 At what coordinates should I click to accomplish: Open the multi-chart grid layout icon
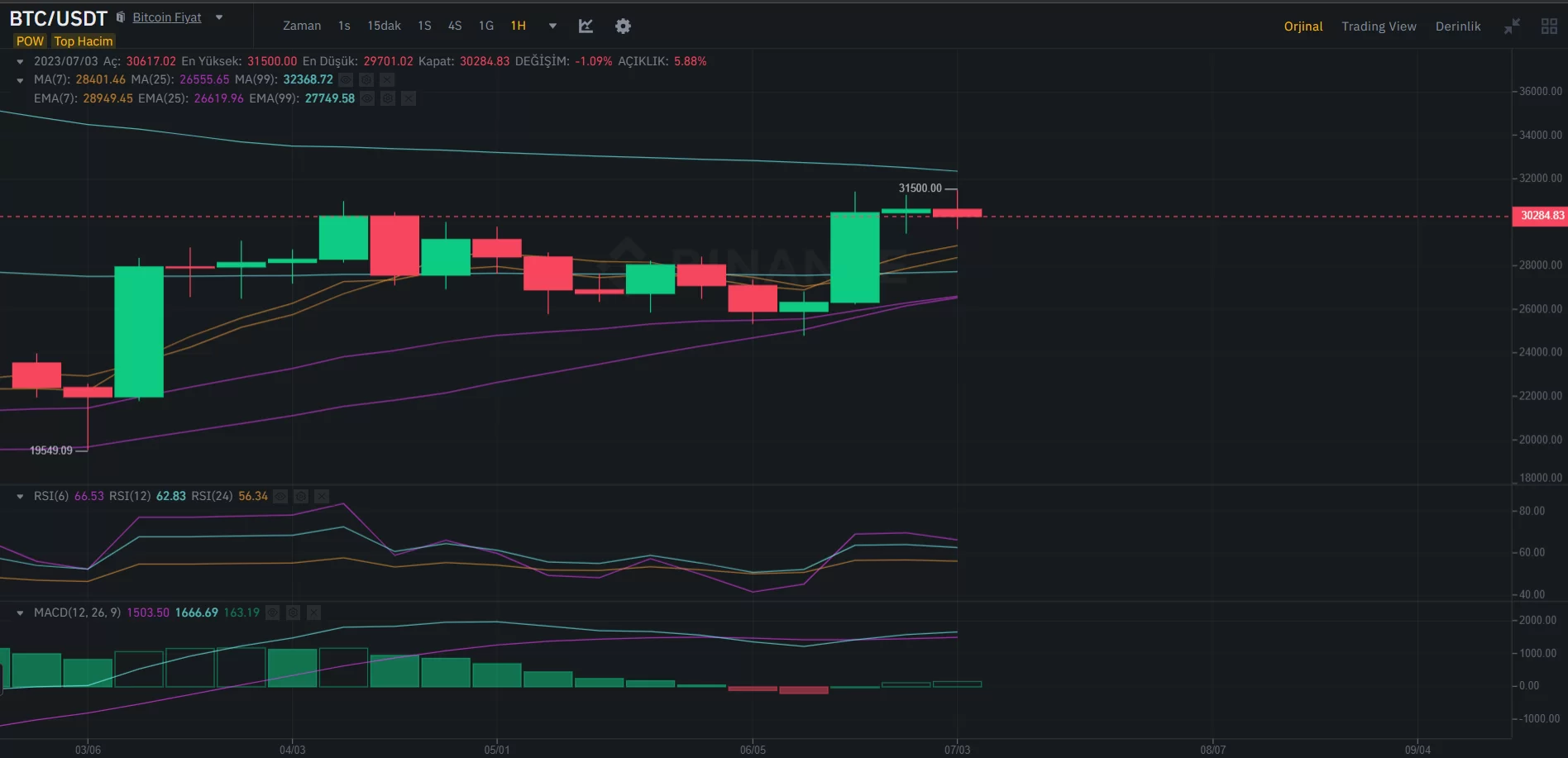(1549, 26)
